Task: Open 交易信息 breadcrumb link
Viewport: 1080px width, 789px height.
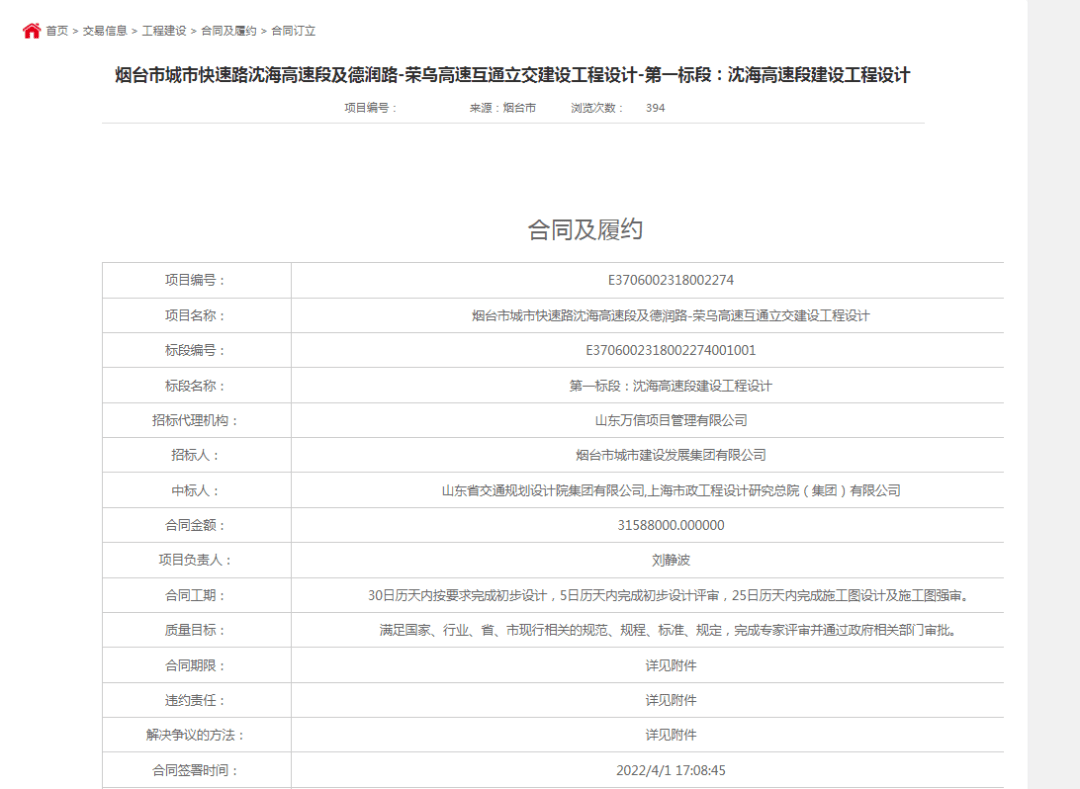Action: pos(104,31)
